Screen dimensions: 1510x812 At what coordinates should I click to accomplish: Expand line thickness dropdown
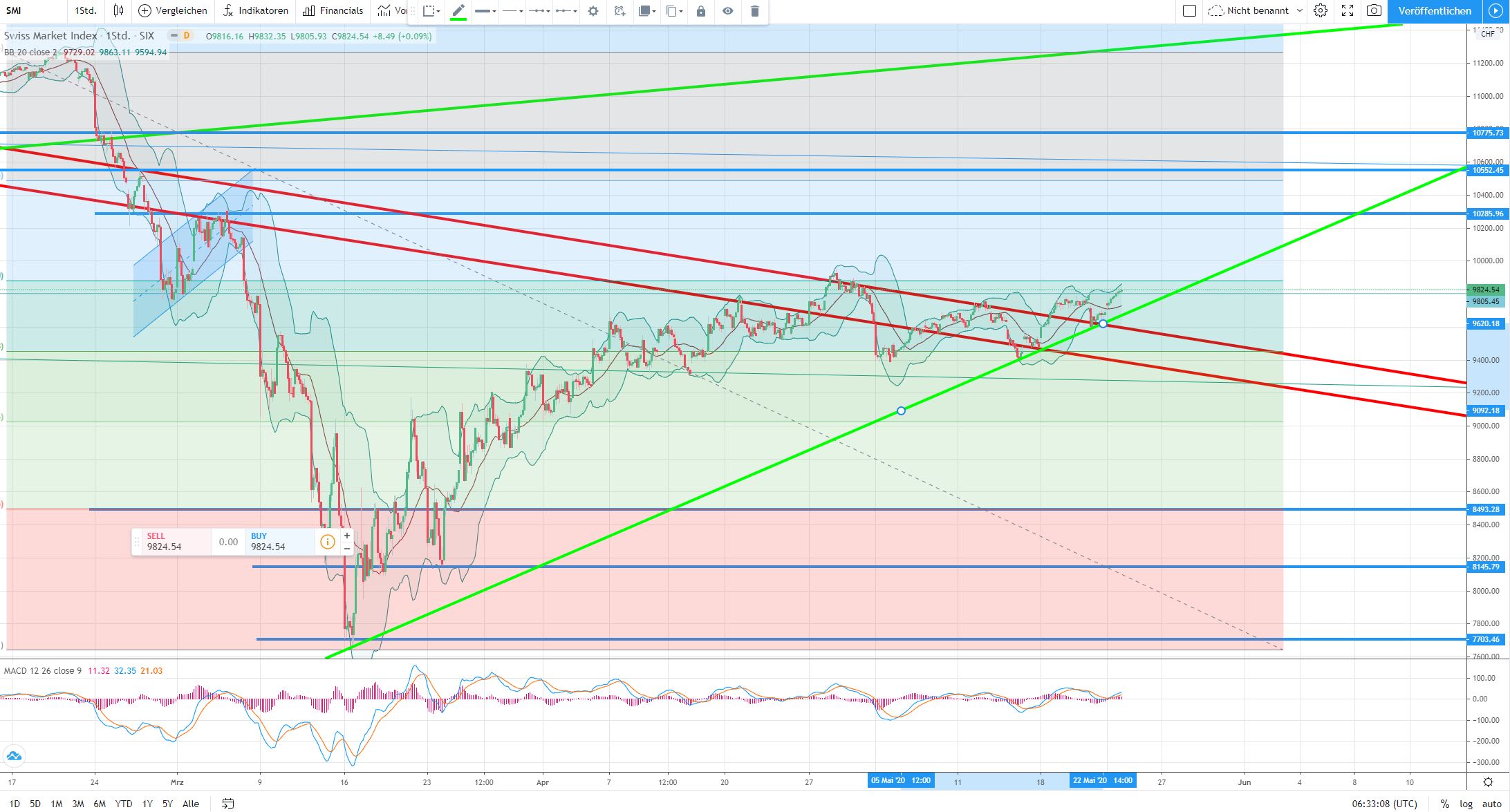coord(486,11)
